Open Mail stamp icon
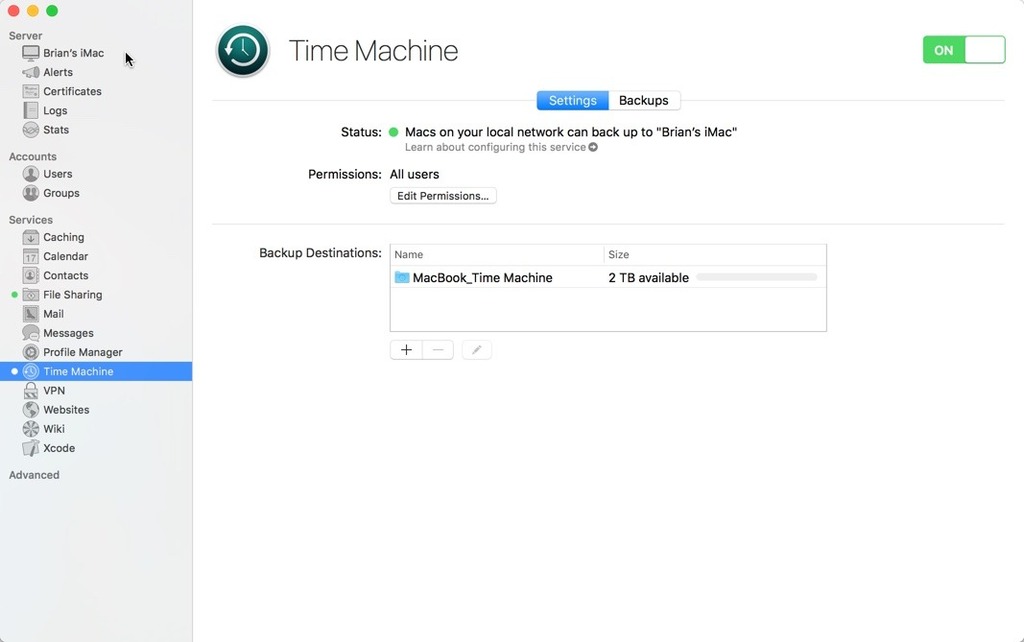This screenshot has width=1024, height=642. click(31, 313)
